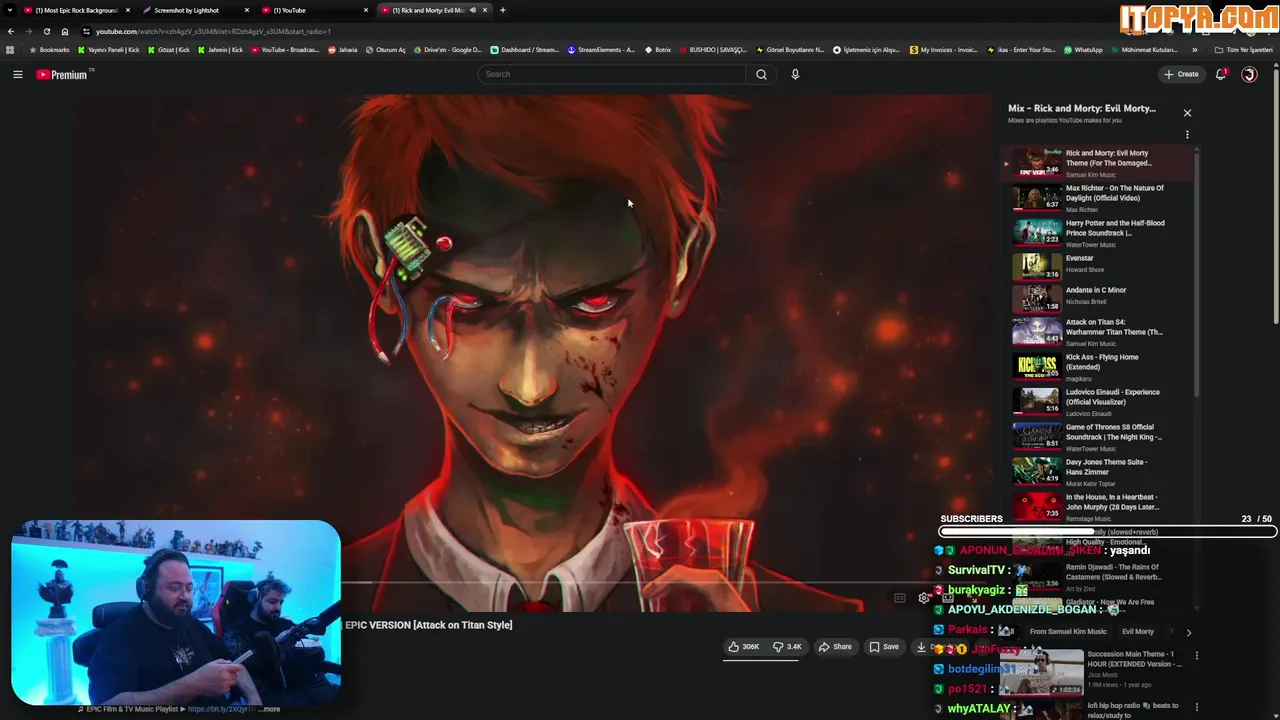Play Attack on Titan S4 Warhammer Titan Theme

tap(1098, 332)
